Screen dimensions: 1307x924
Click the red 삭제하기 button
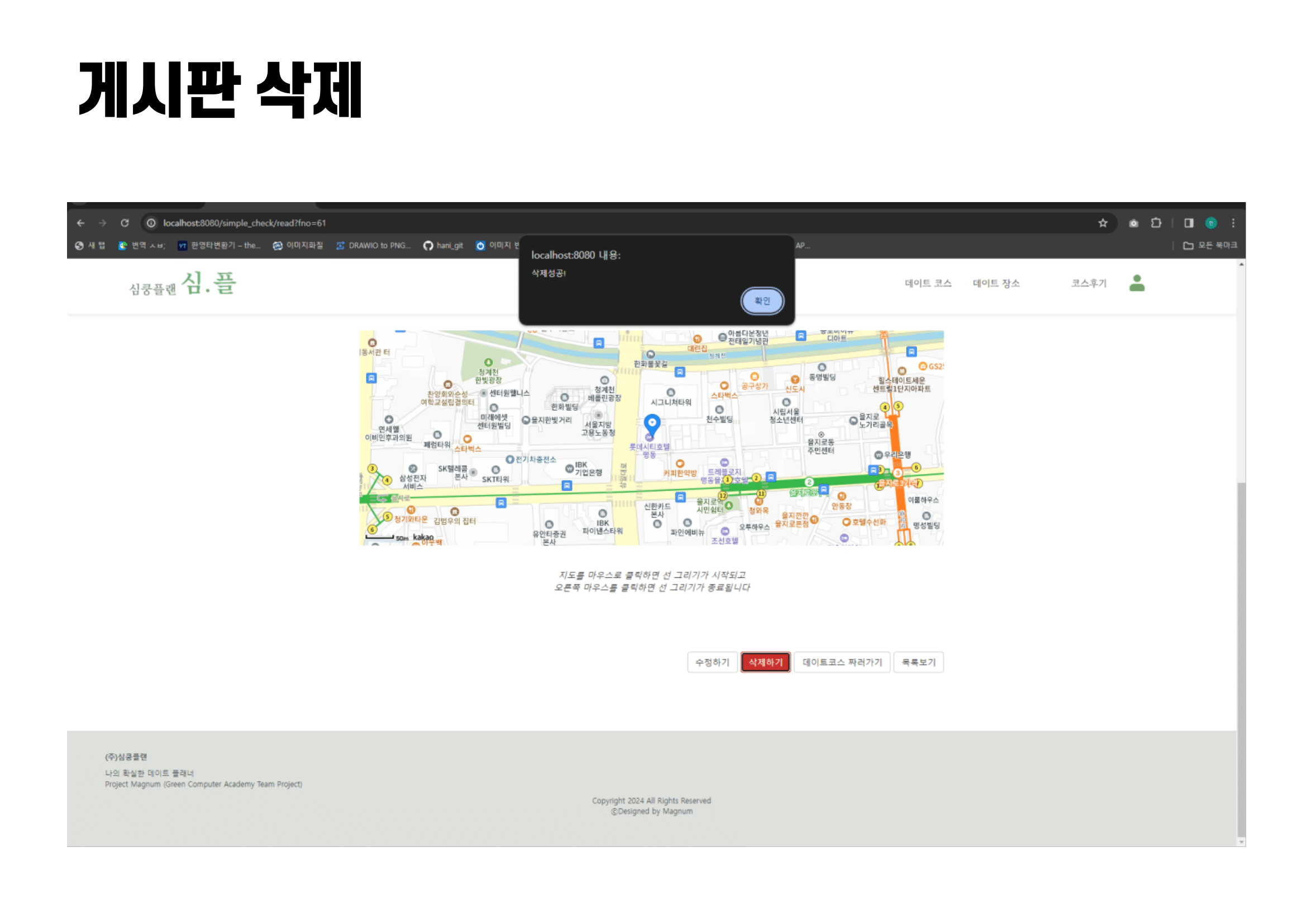pos(765,662)
